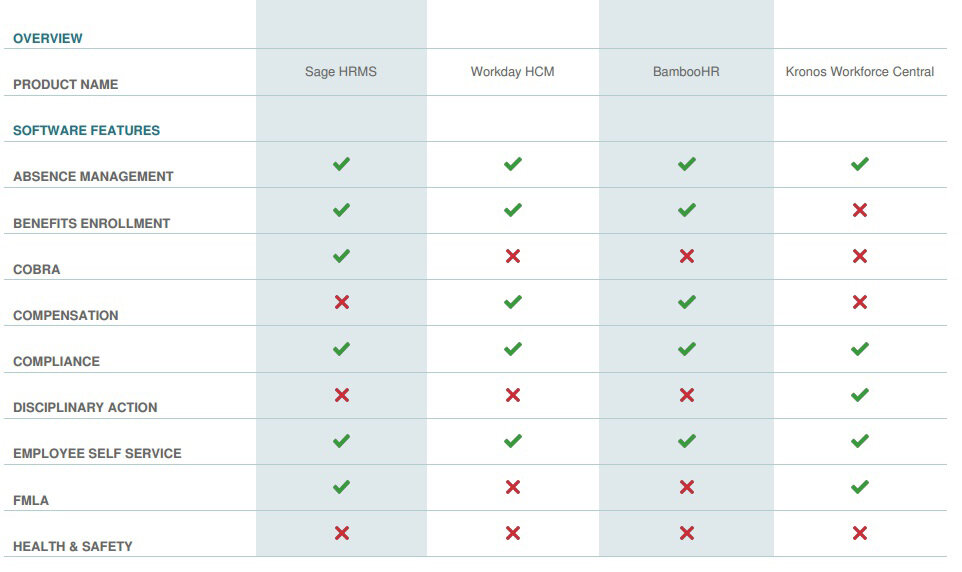Click Sage HRMS Compensation red X
Viewport: 962px width, 572px height.
tap(341, 302)
